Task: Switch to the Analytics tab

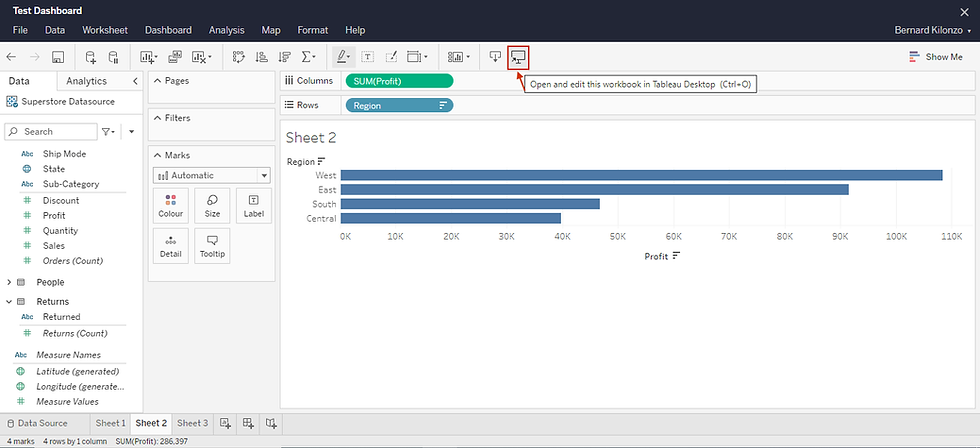Action: 86,81
